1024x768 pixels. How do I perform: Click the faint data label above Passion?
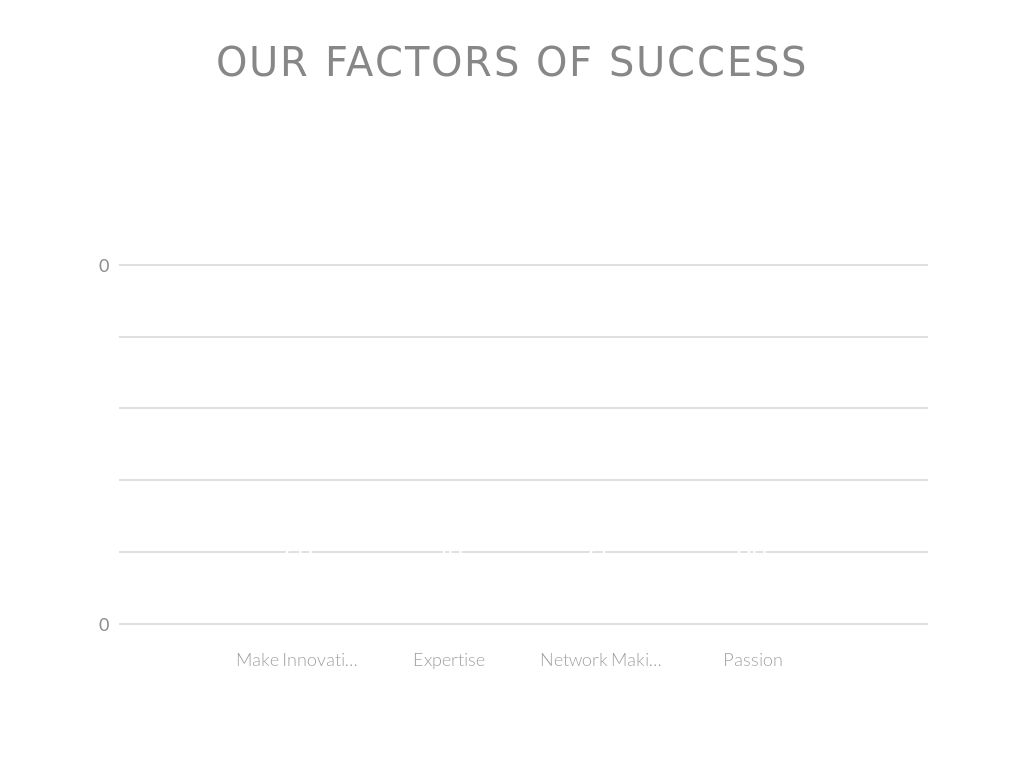click(x=751, y=549)
